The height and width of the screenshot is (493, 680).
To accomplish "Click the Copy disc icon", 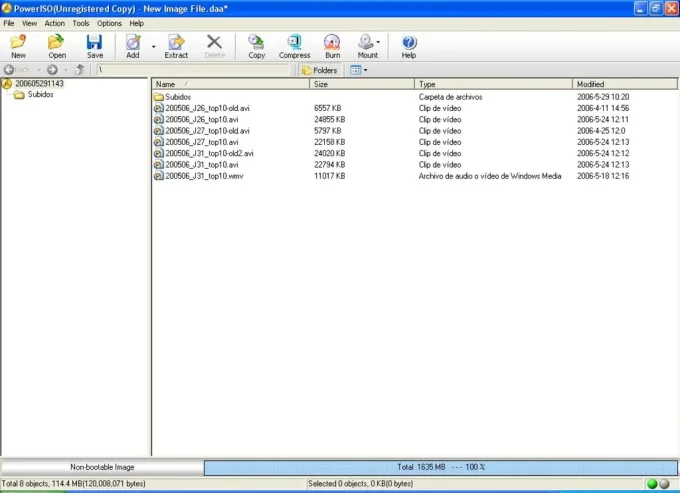I will [x=256, y=46].
